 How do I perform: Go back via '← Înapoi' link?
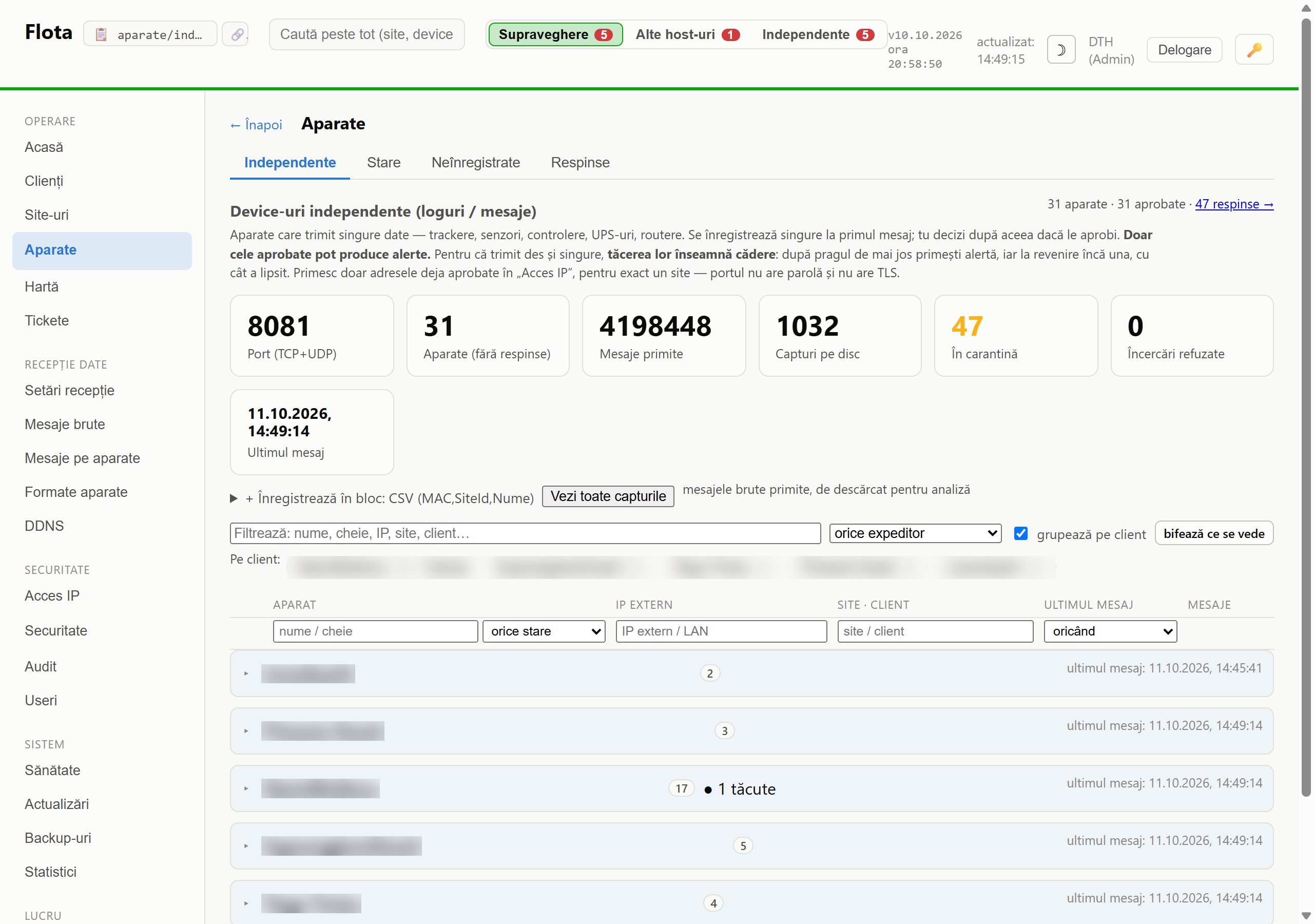[256, 125]
